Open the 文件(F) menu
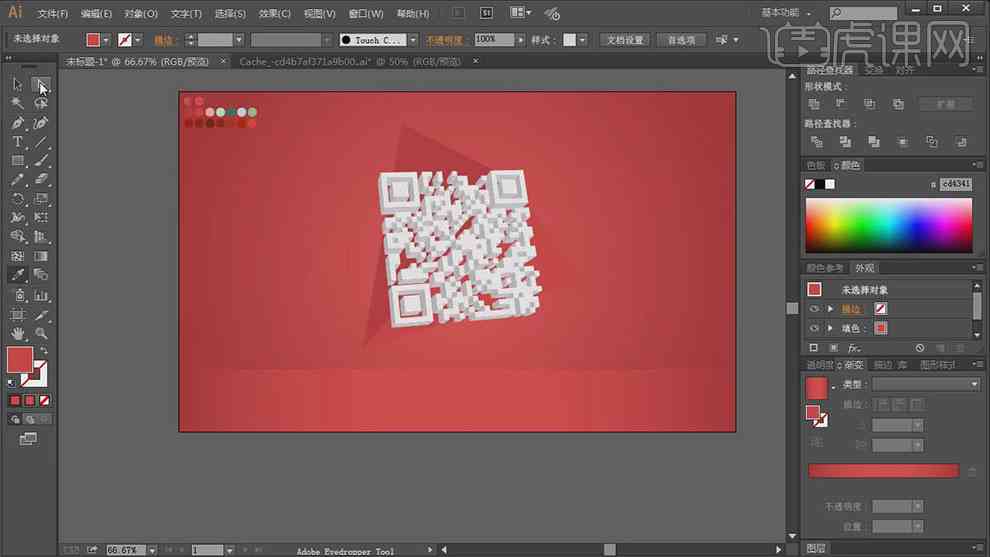Viewport: 990px width, 557px height. pyautogui.click(x=52, y=13)
